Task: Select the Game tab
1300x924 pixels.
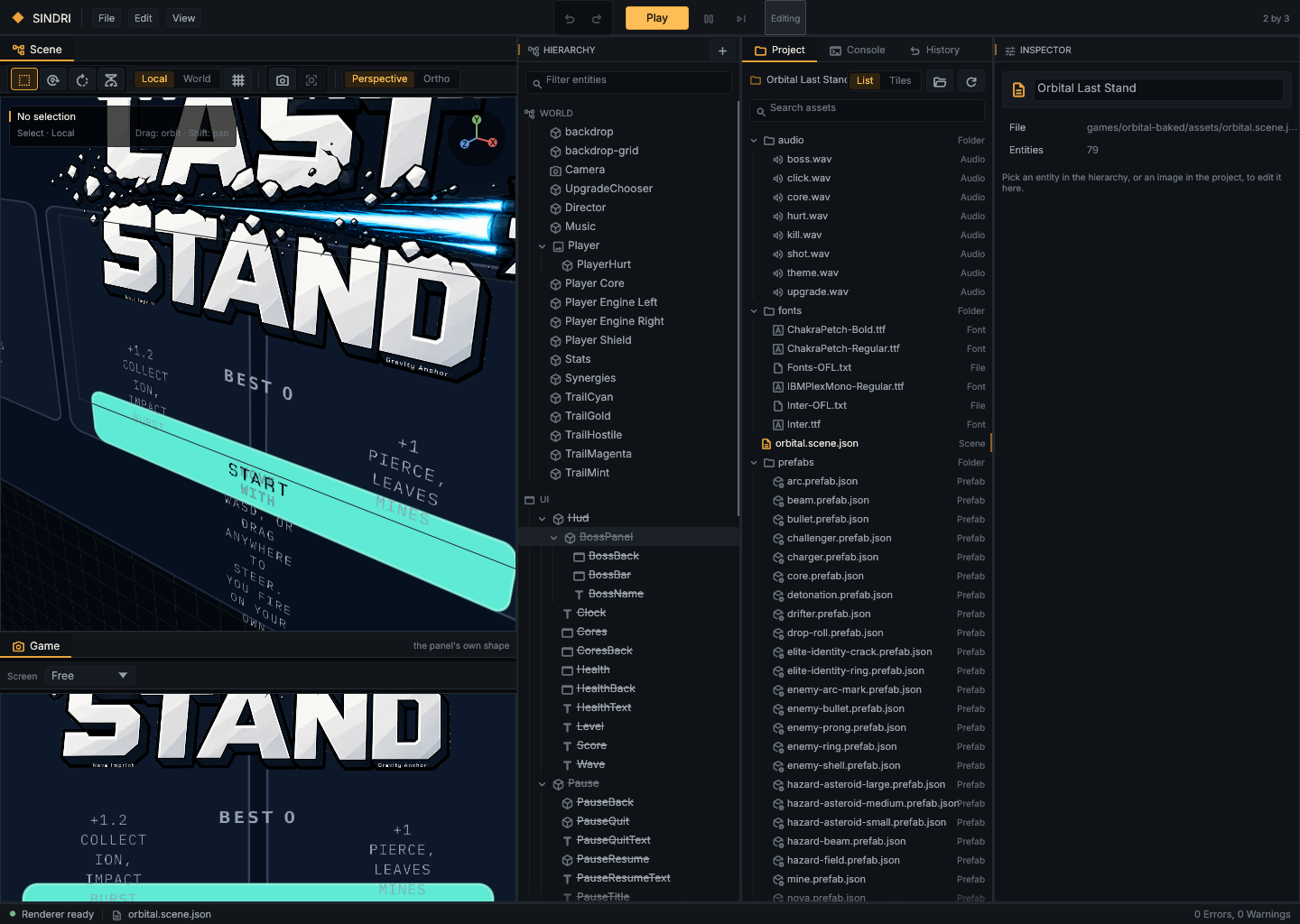Action: [36, 646]
